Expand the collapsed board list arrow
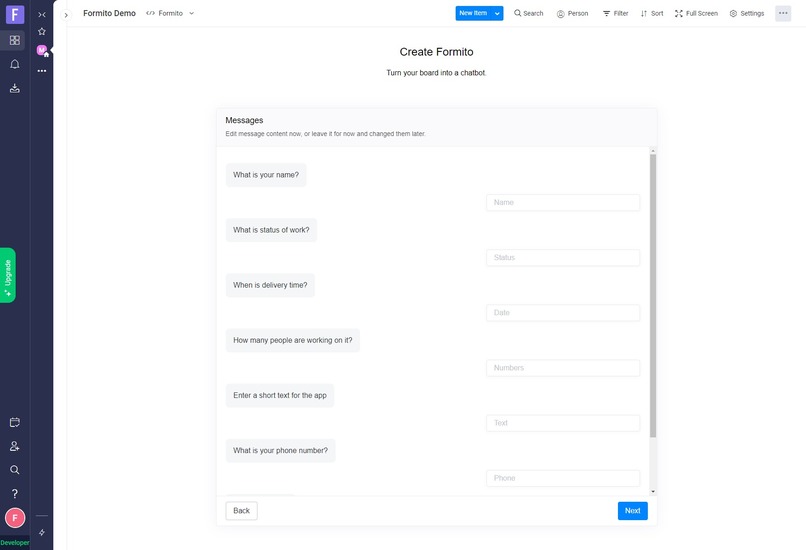This screenshot has width=806, height=550. click(66, 15)
